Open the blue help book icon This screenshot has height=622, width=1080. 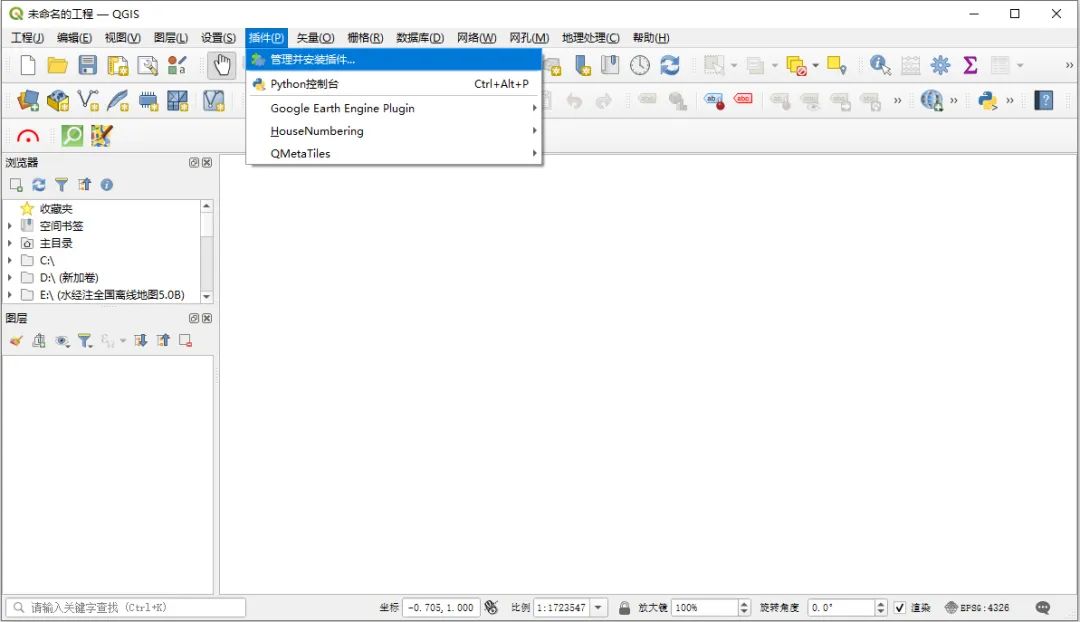[x=1044, y=101]
